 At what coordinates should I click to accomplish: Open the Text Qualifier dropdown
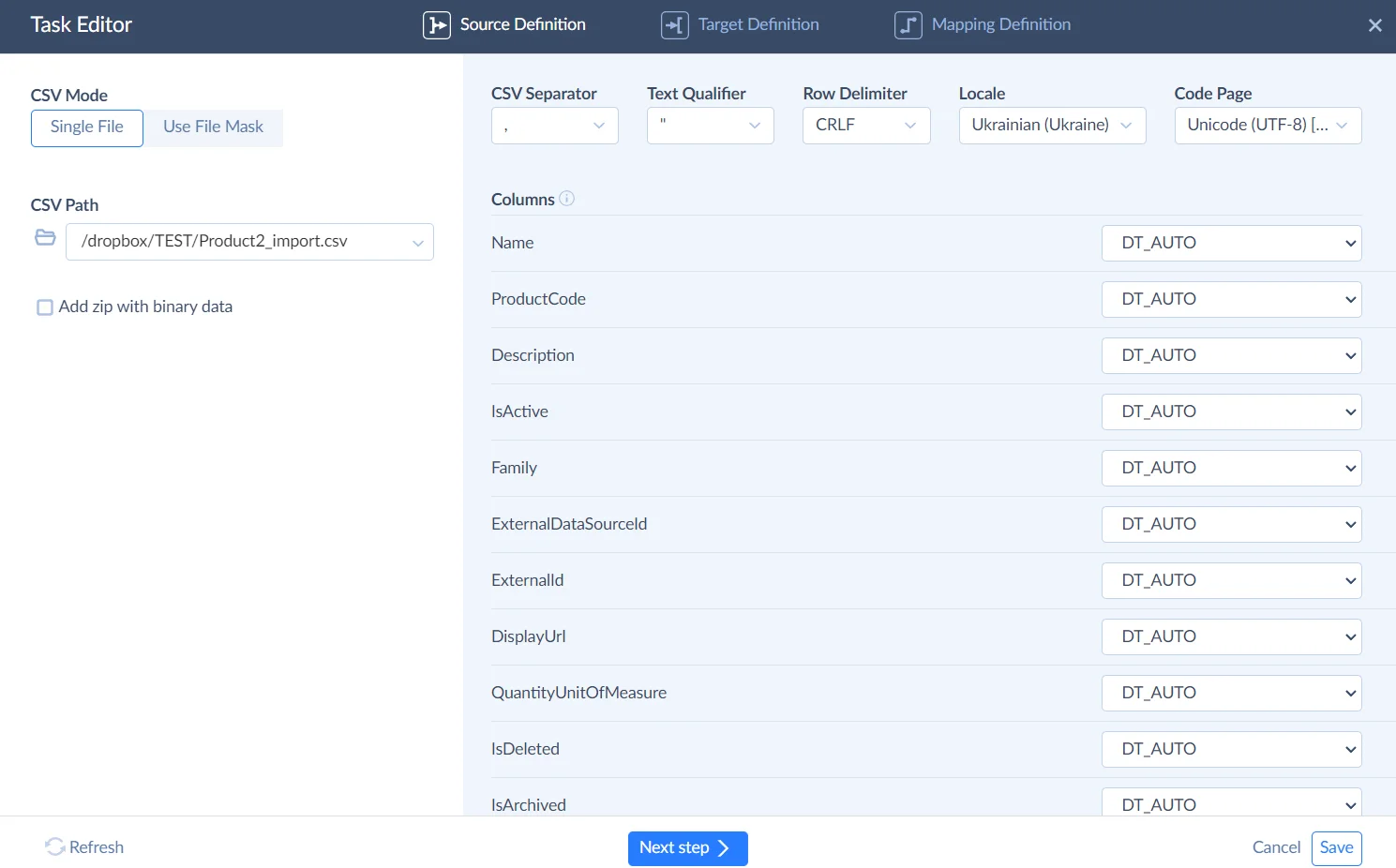click(x=710, y=125)
